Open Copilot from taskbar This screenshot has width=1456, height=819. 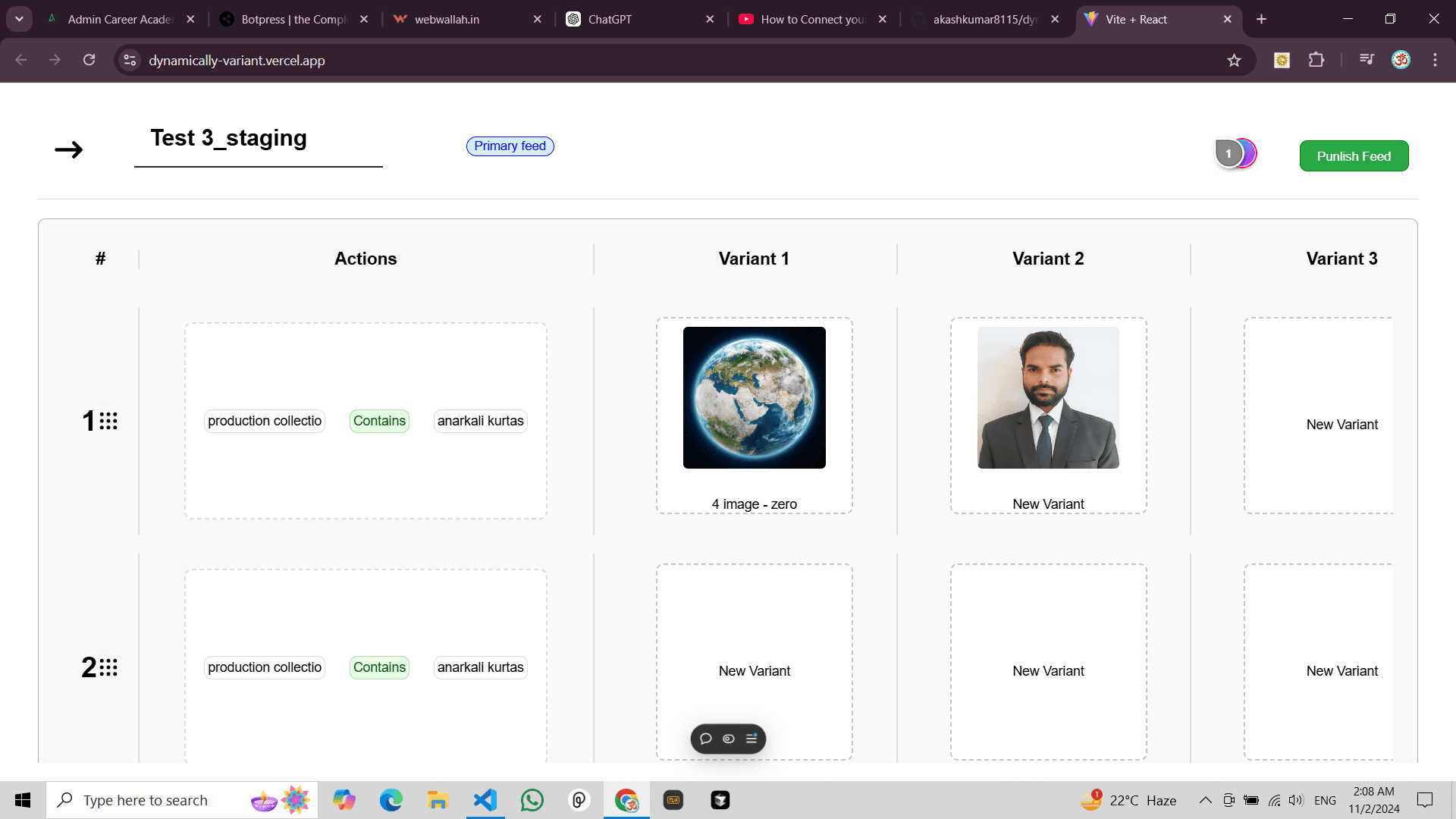click(344, 800)
